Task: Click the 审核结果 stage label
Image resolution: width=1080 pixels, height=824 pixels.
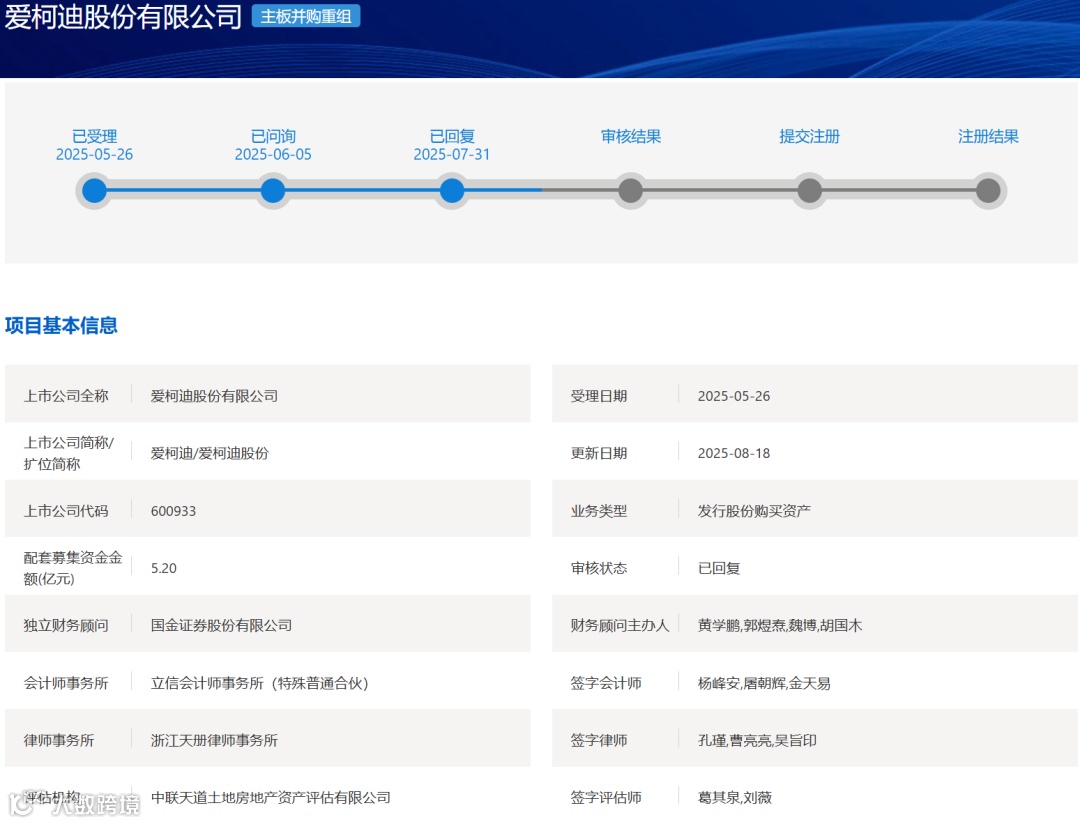Action: click(630, 136)
